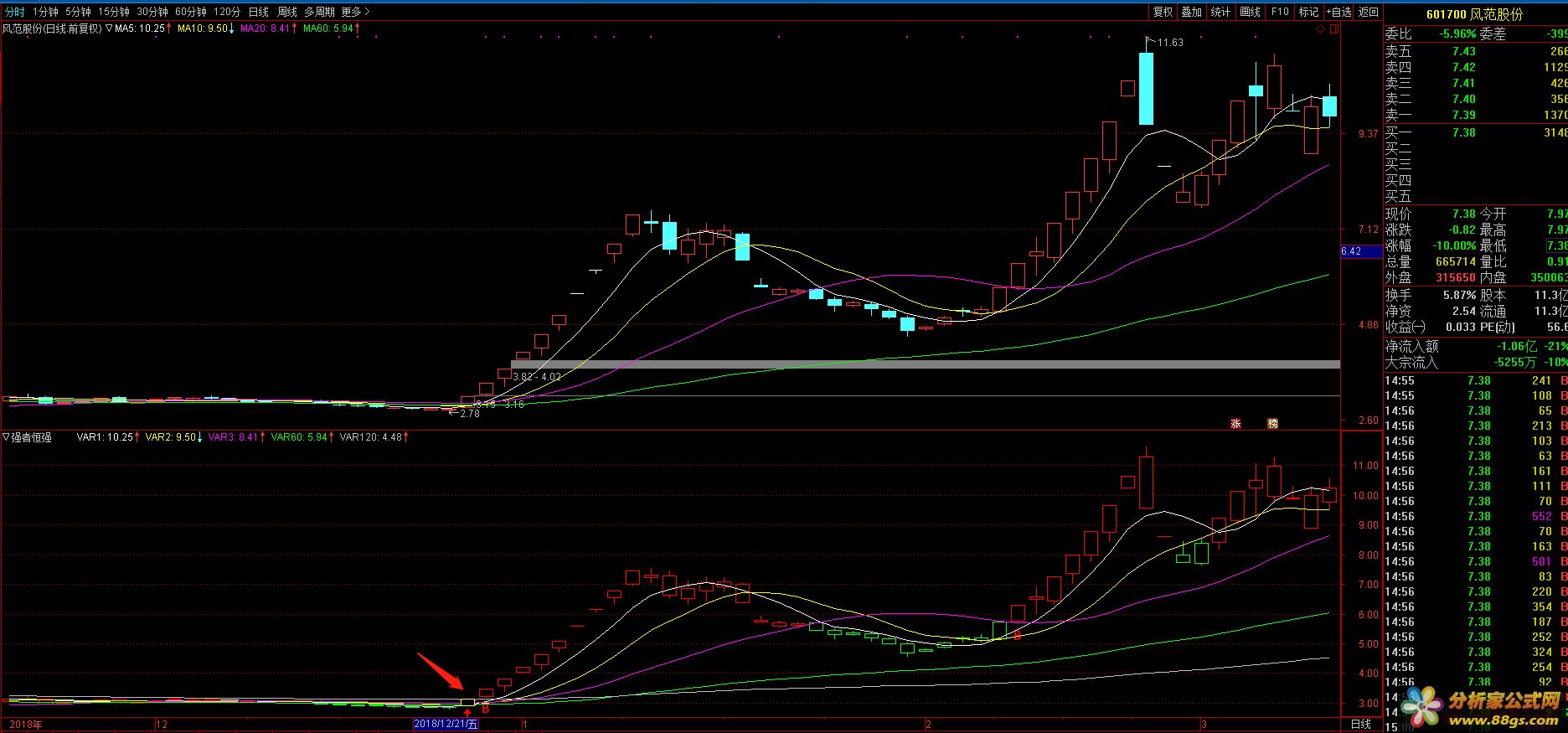Select the 15分钟 period tab
Image resolution: width=1568 pixels, height=733 pixels.
click(x=113, y=12)
